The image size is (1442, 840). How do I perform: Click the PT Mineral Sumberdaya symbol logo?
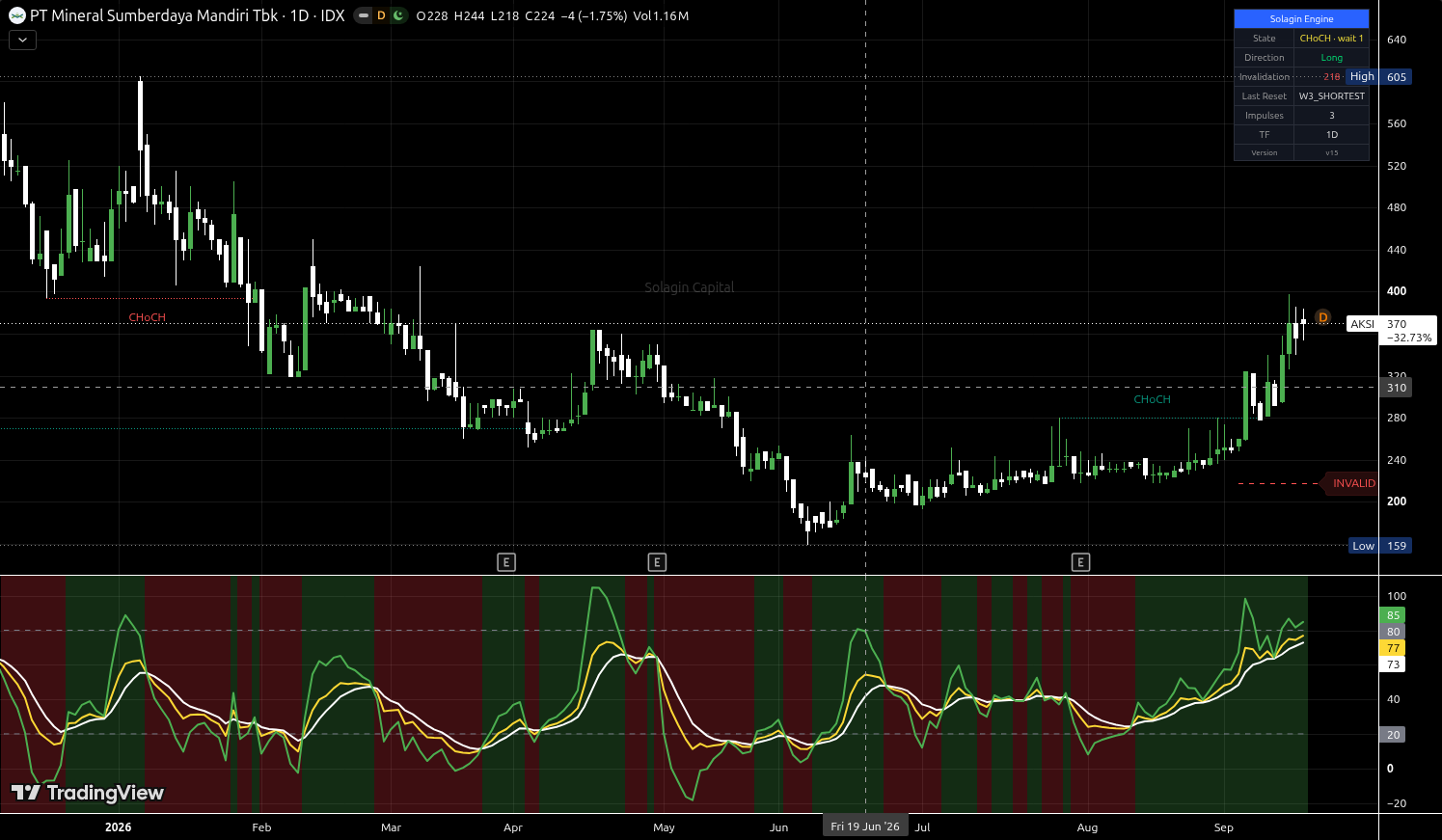click(16, 15)
